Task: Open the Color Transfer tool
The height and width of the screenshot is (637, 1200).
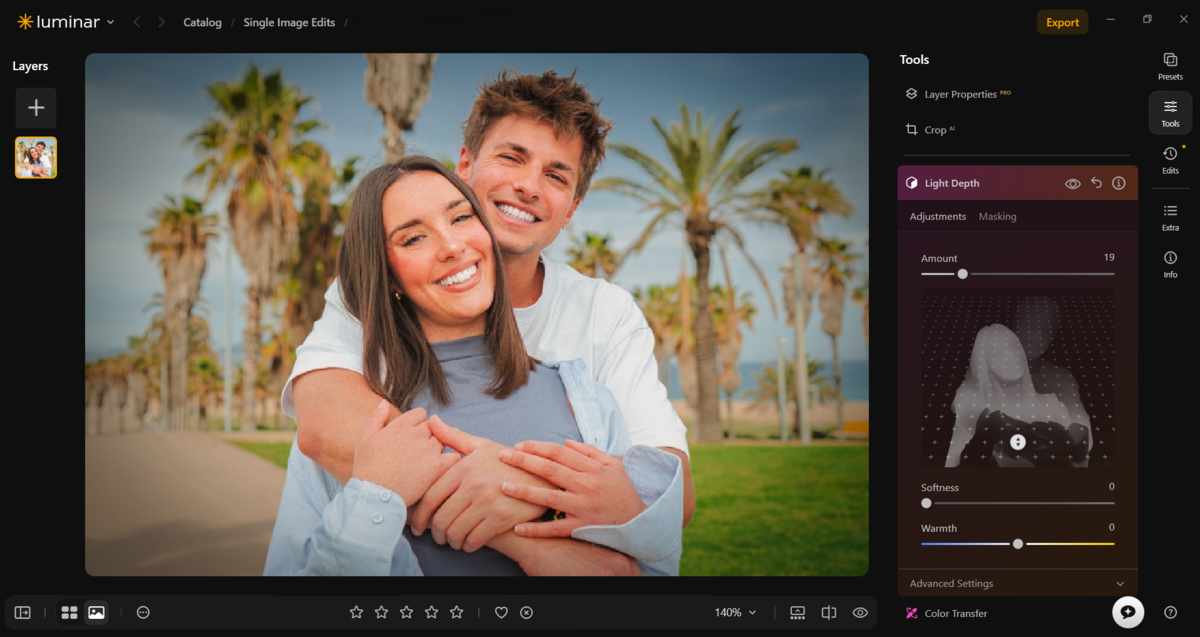Action: pos(946,613)
